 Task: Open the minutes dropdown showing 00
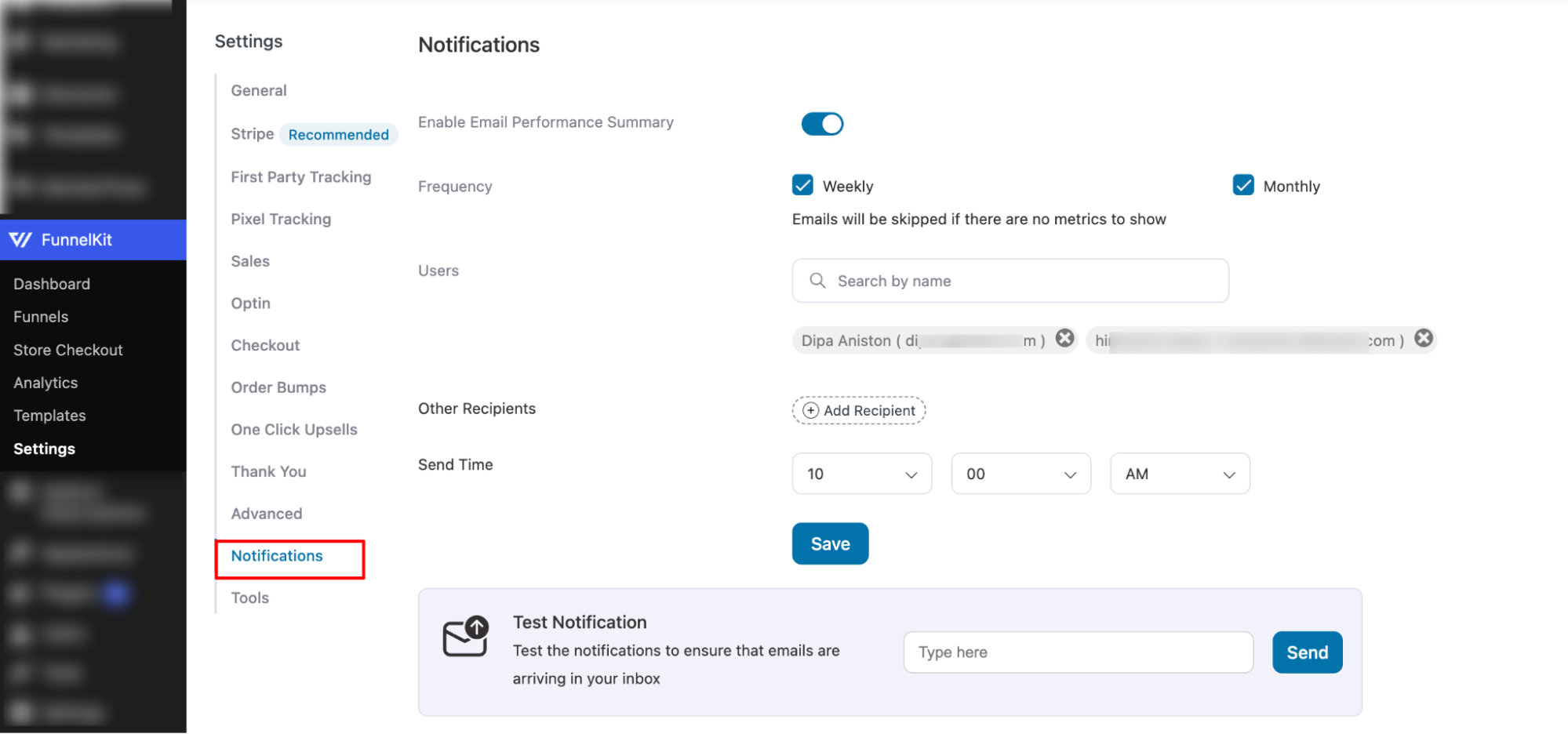pos(1020,474)
